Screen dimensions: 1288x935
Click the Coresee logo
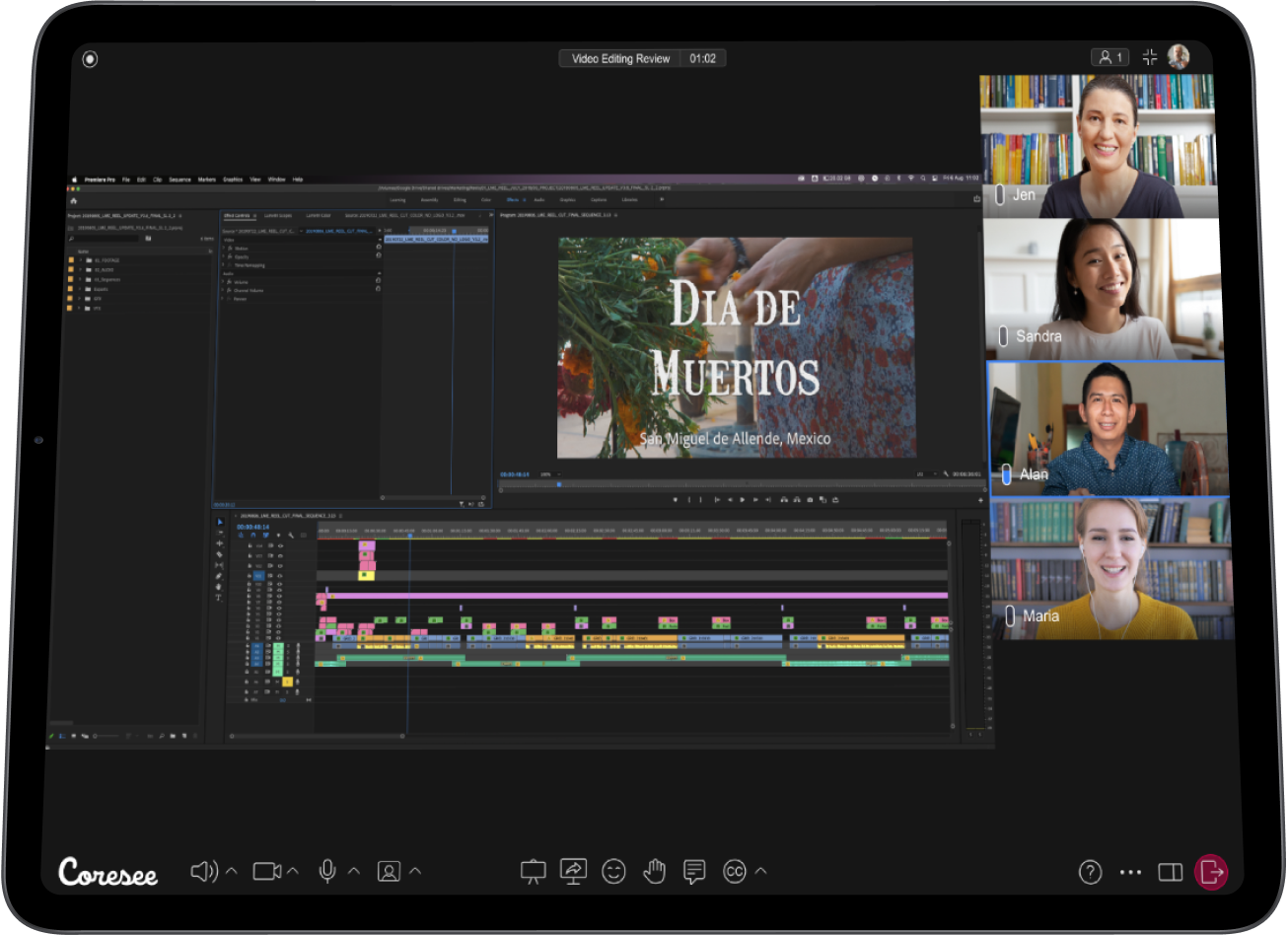click(107, 872)
